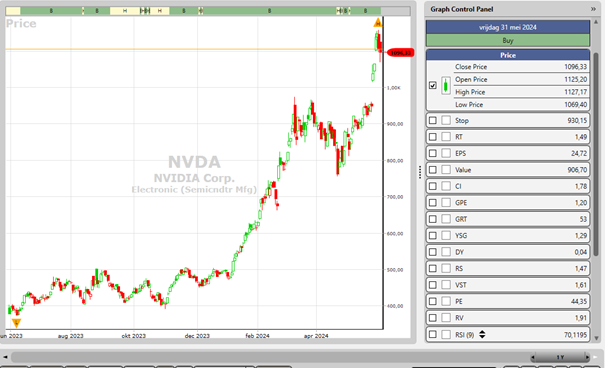Click the panel splitter dotted grip handle

pos(420,172)
